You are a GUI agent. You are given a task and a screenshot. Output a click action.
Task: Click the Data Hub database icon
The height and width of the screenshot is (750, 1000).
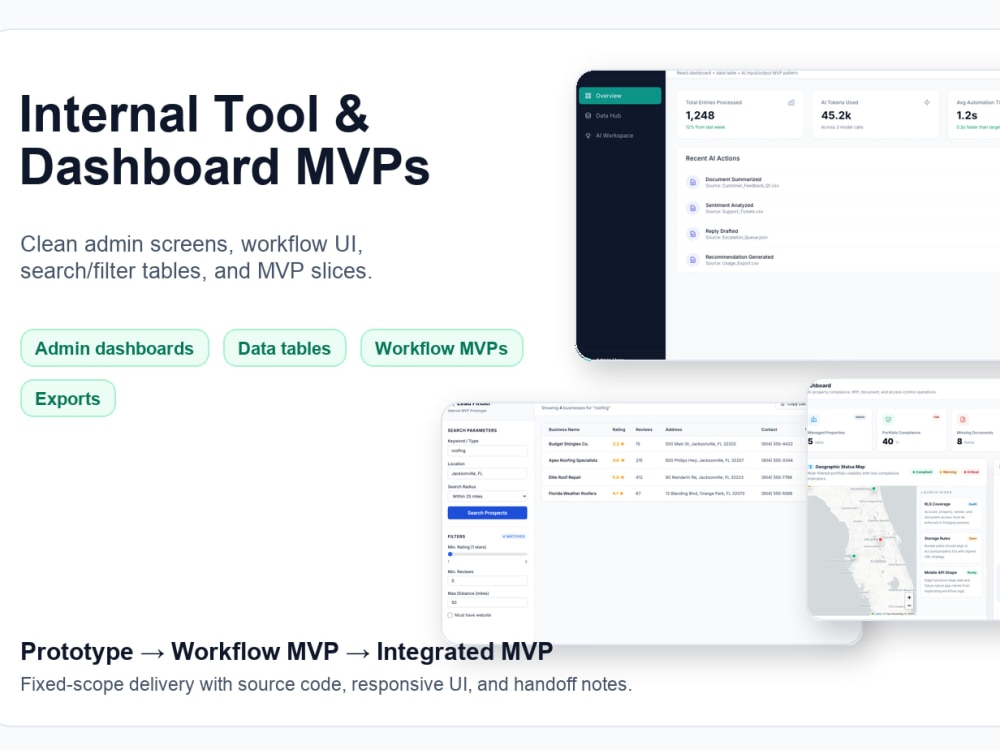click(588, 115)
